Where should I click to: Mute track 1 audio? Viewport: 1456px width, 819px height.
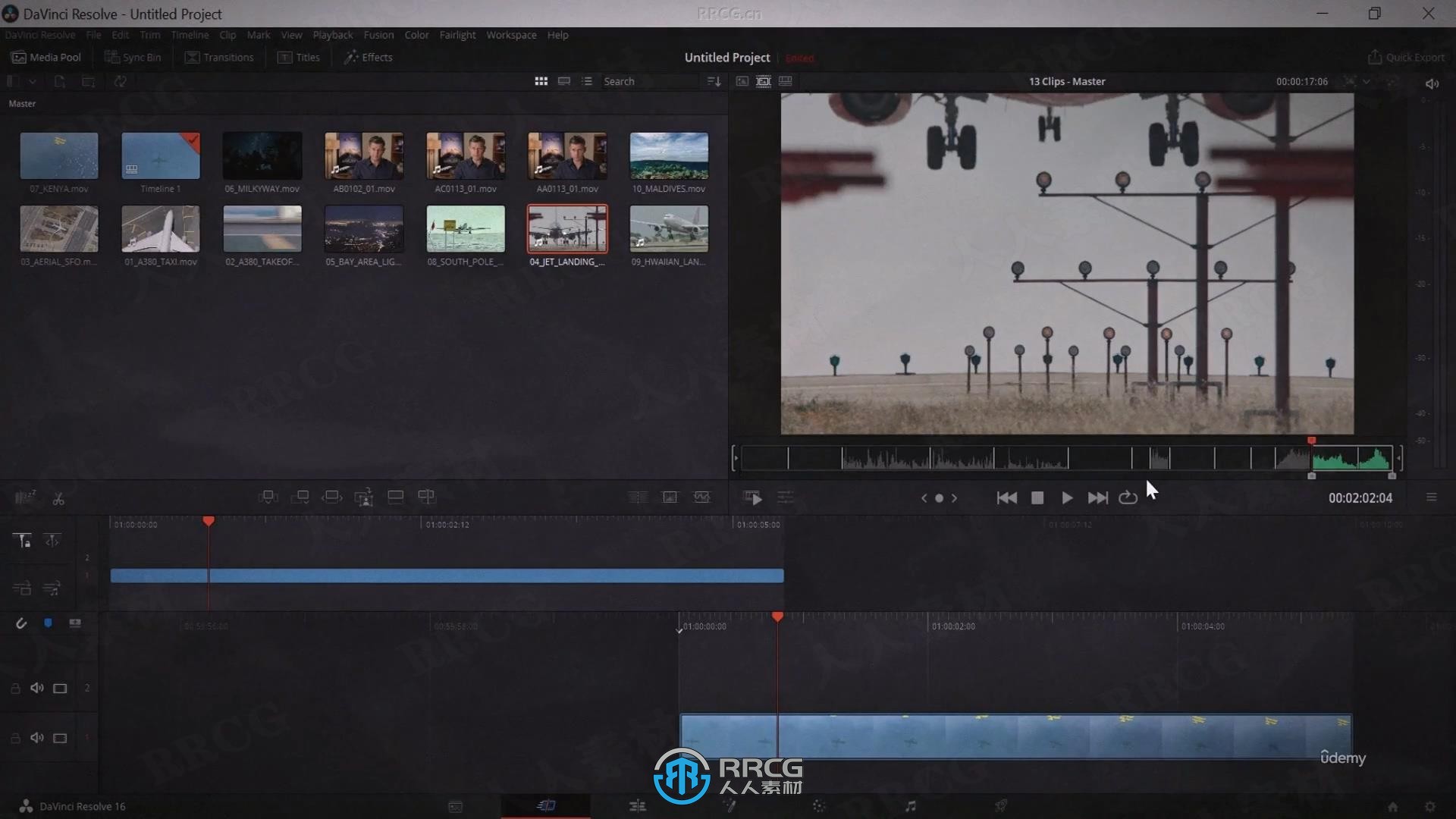pos(36,738)
